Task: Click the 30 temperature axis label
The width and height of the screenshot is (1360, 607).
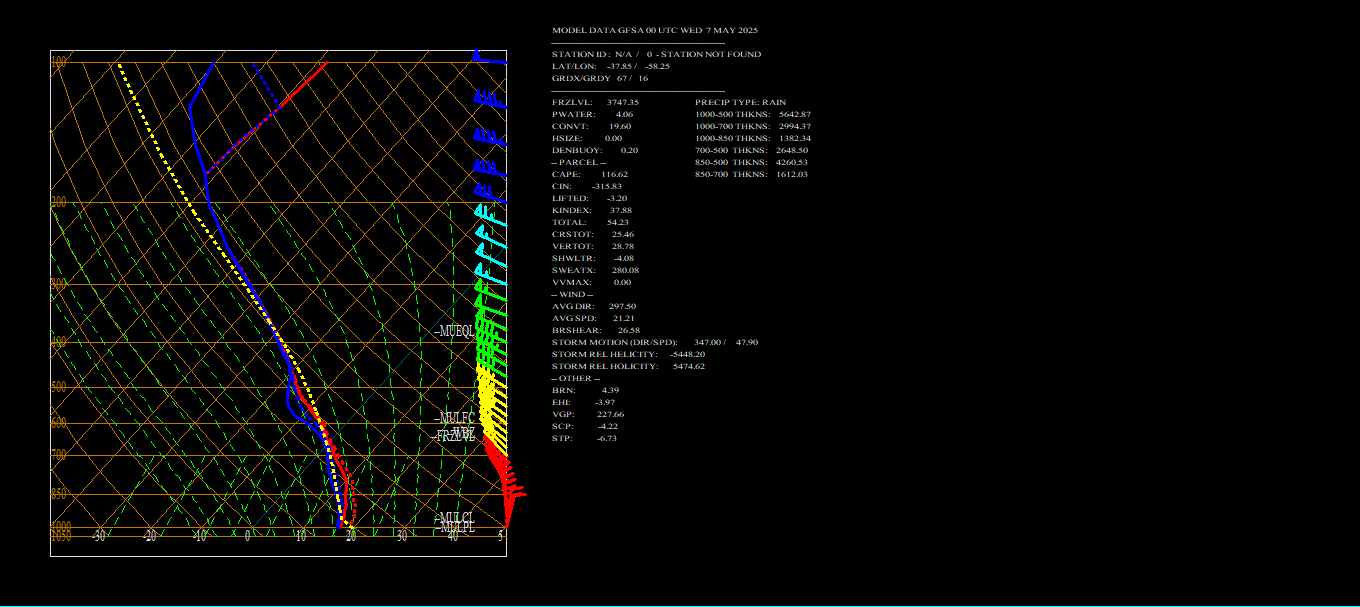Action: (402, 536)
